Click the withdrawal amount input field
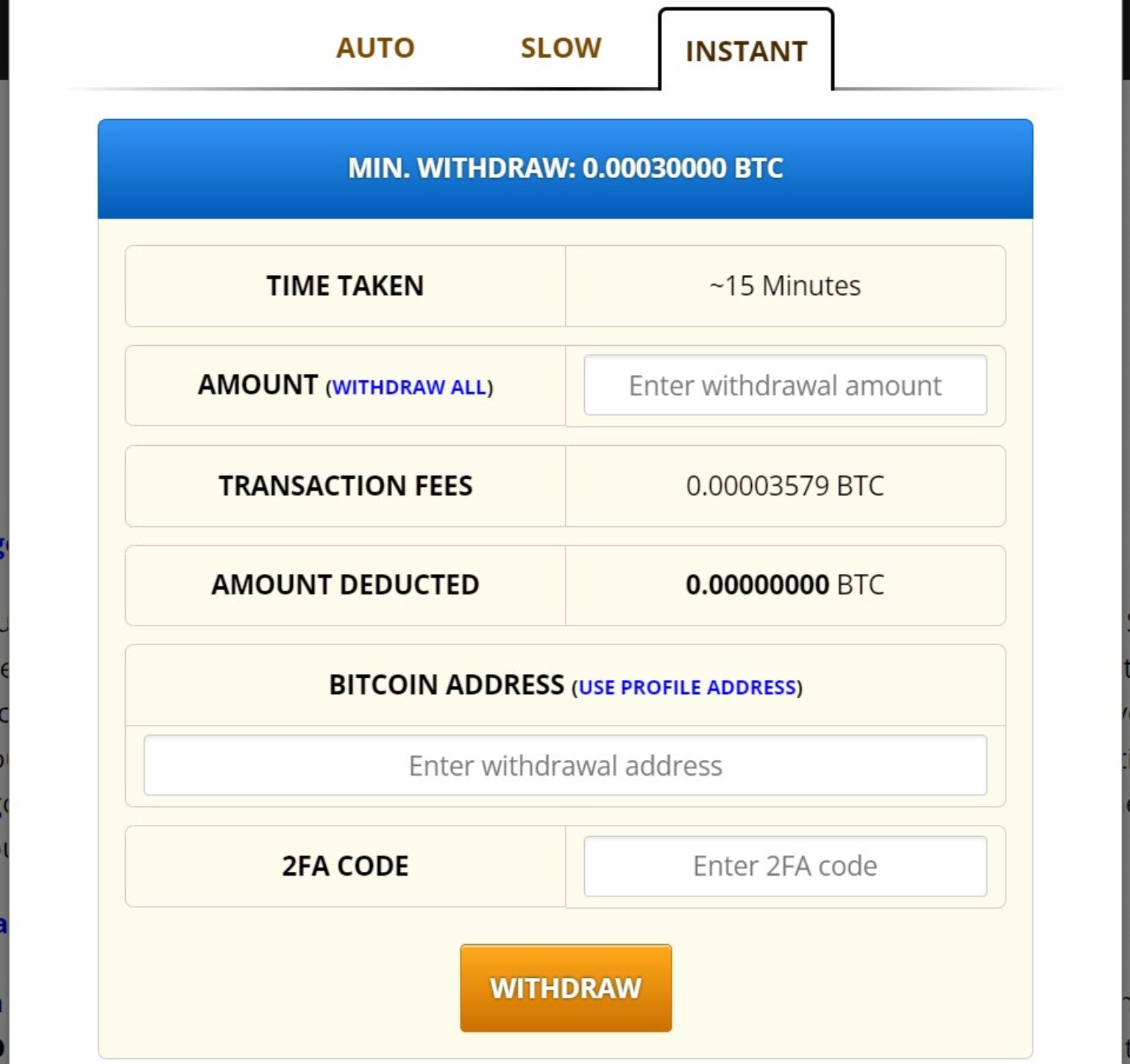The image size is (1130, 1064). click(x=784, y=385)
